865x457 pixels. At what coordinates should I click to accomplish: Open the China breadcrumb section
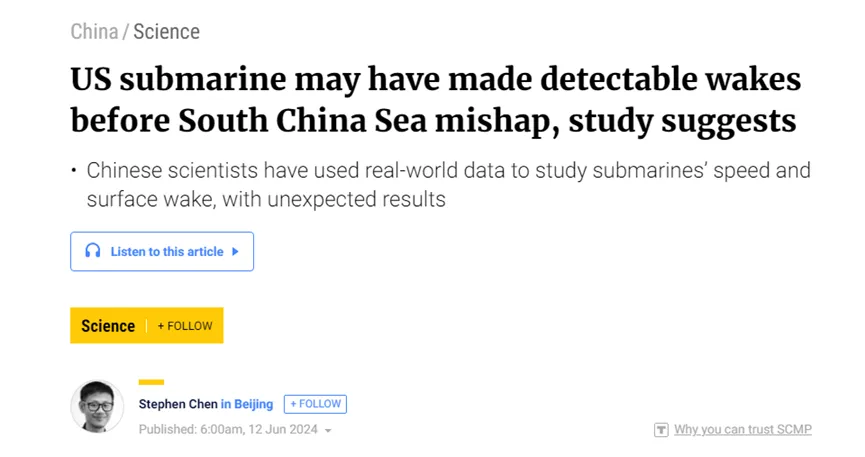pyautogui.click(x=94, y=31)
